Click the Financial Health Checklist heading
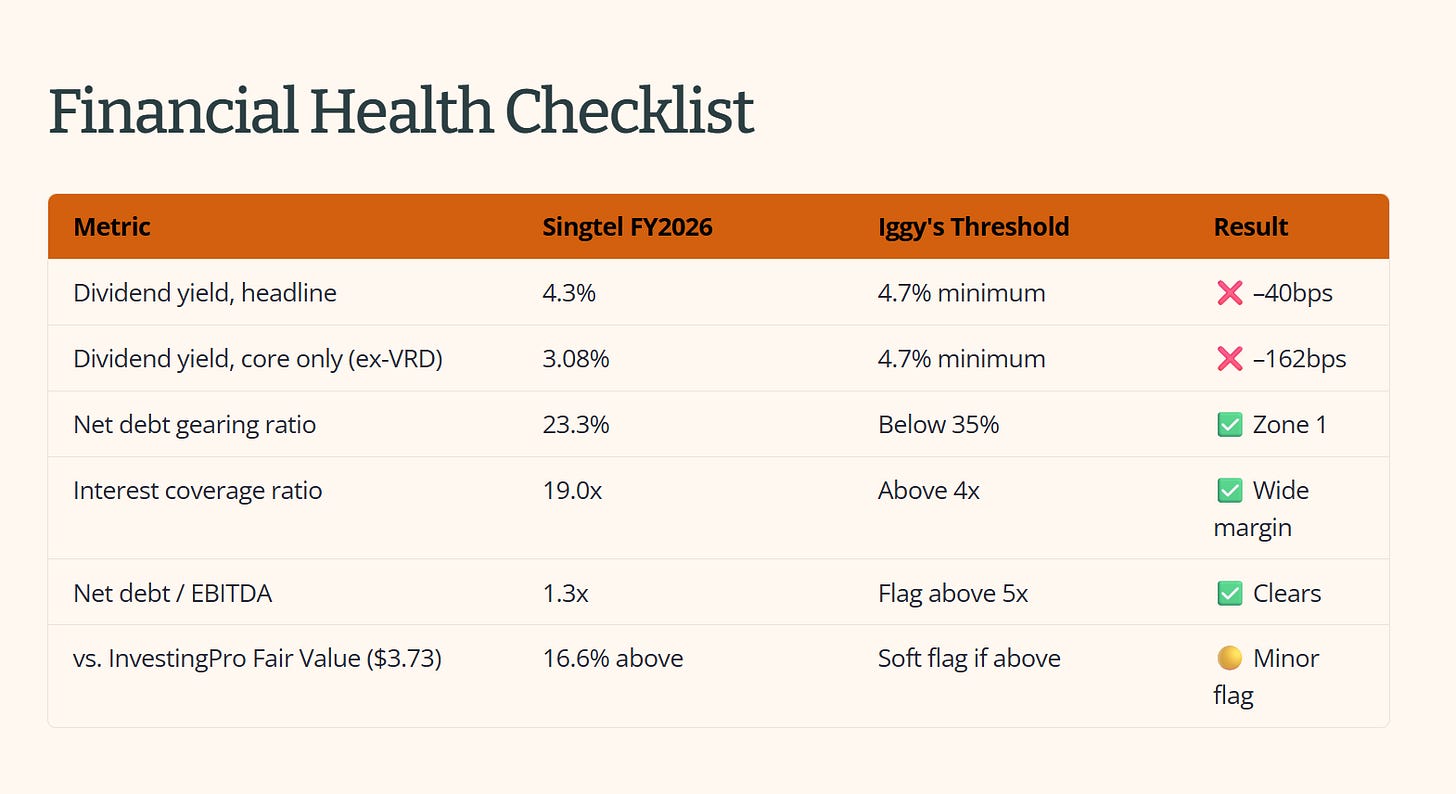Viewport: 1456px width, 794px height. click(x=400, y=111)
